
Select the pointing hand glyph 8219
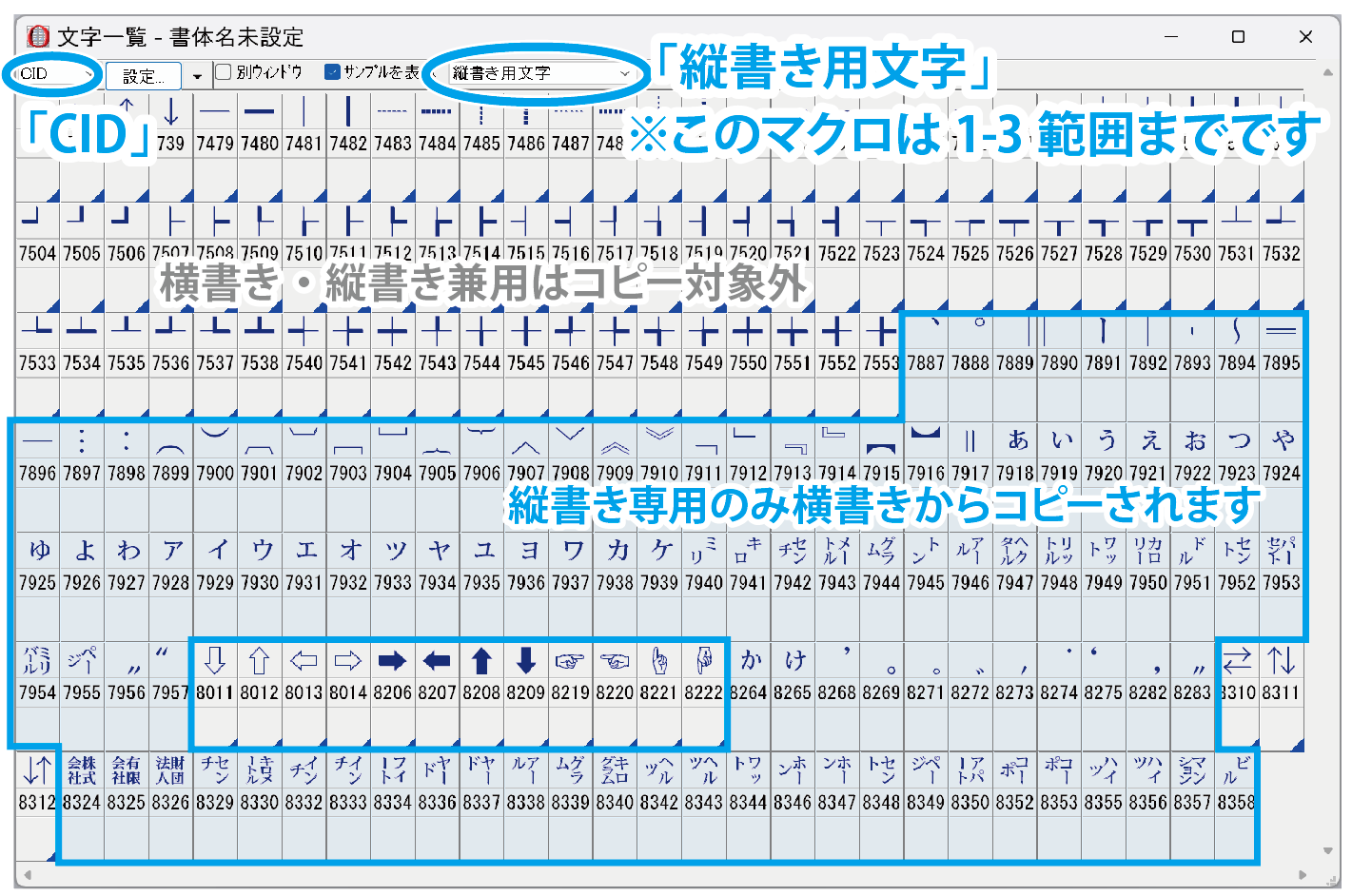pyautogui.click(x=570, y=661)
